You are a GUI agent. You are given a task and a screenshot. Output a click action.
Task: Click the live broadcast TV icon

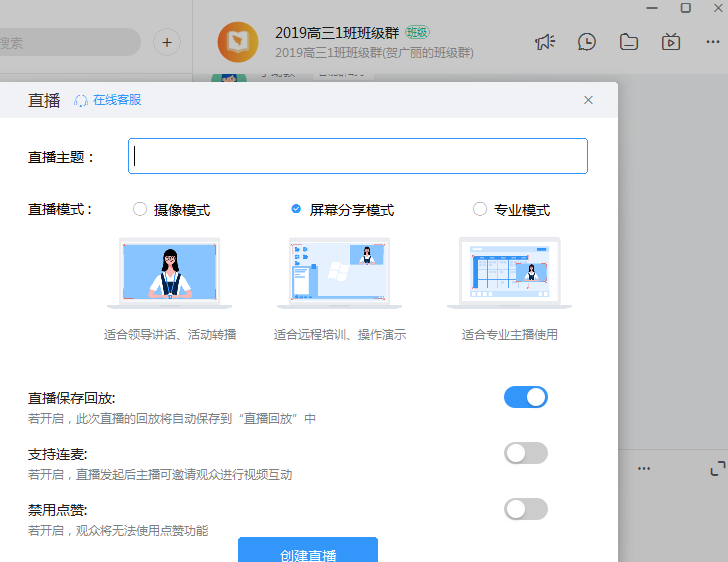coord(671,42)
